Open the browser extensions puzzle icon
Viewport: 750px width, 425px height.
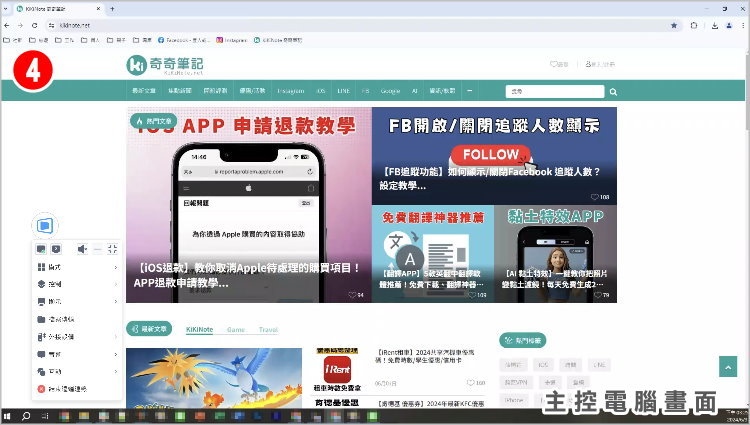tap(694, 25)
